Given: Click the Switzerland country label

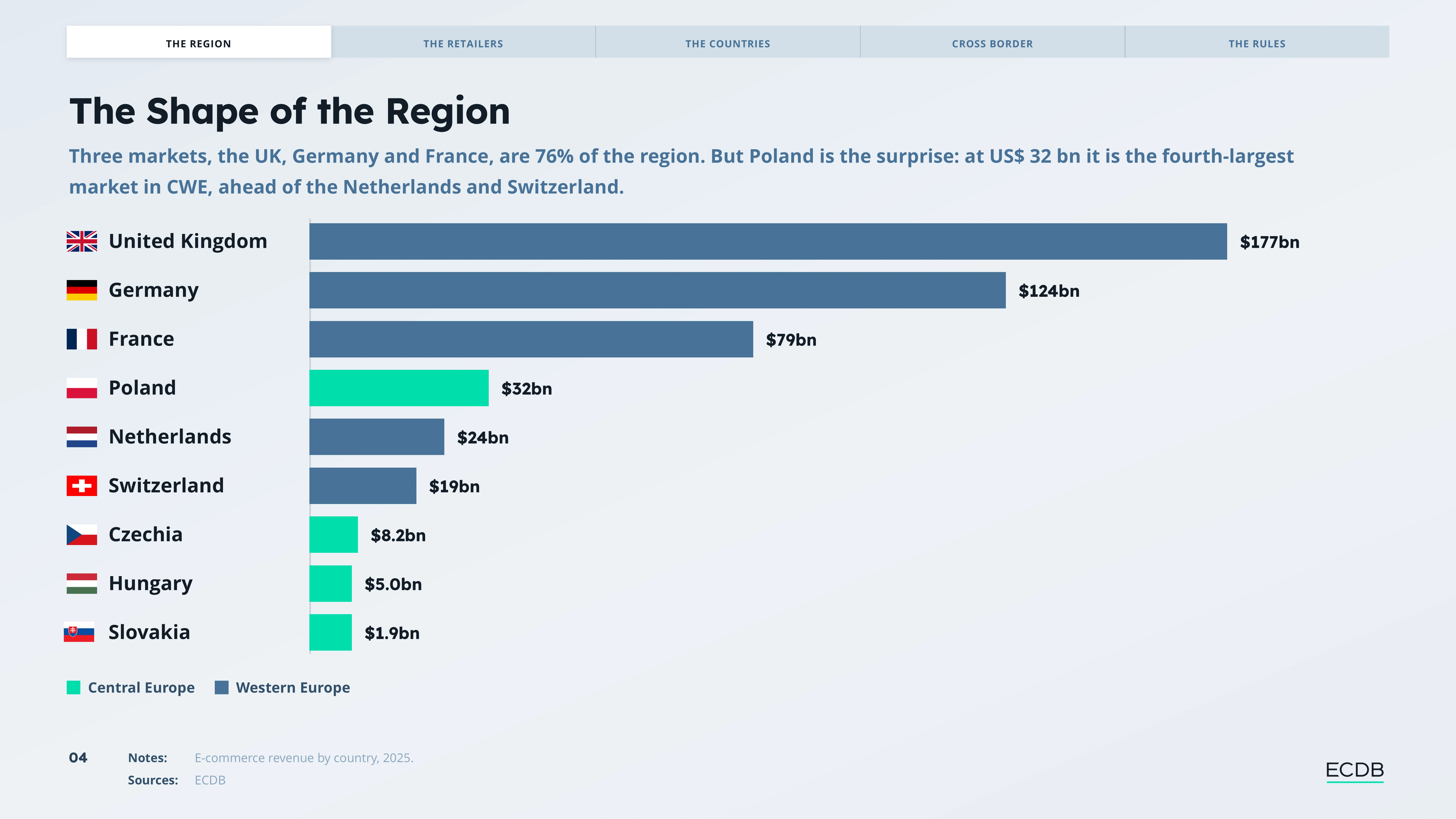Looking at the screenshot, I should click(x=166, y=486).
